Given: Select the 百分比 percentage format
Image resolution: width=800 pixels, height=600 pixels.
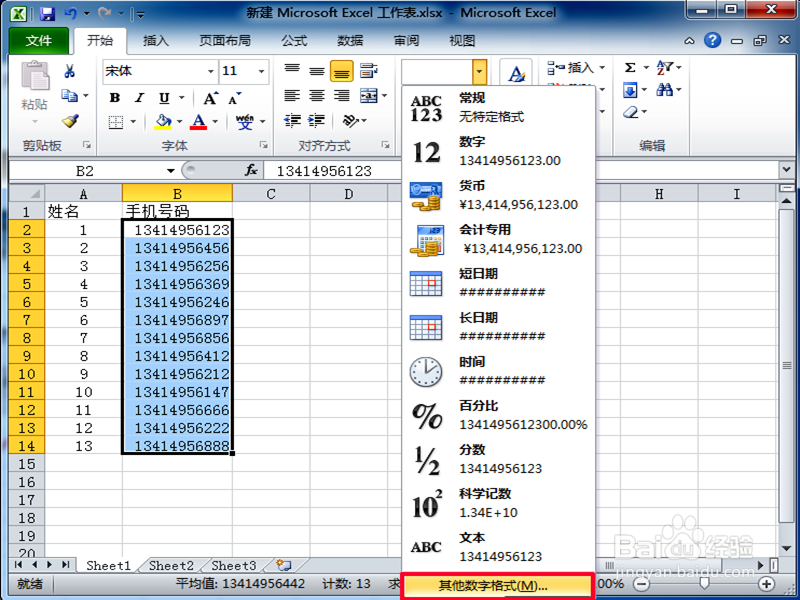Looking at the screenshot, I should coord(498,415).
